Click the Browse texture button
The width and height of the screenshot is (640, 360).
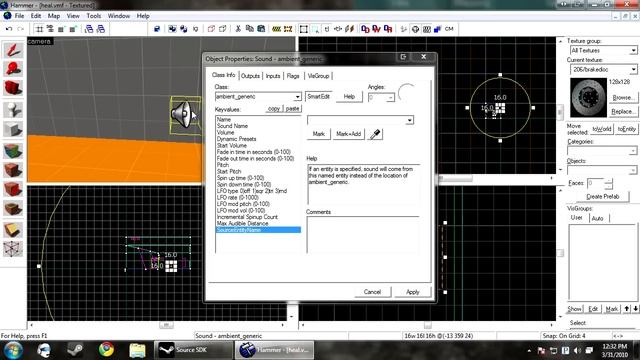623,98
